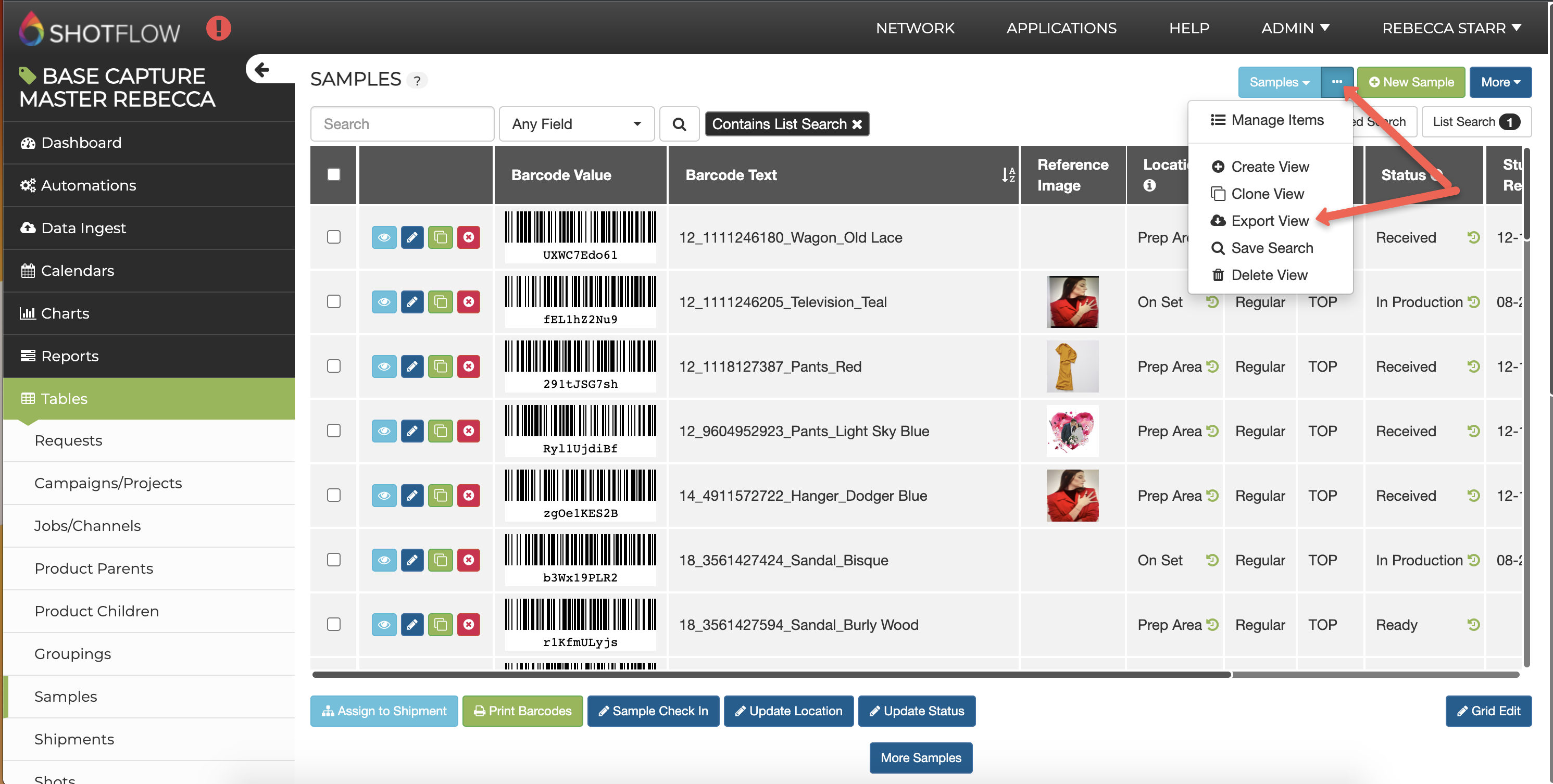The height and width of the screenshot is (784, 1553).
Task: Choose Export View from the menu
Action: pyautogui.click(x=1269, y=221)
